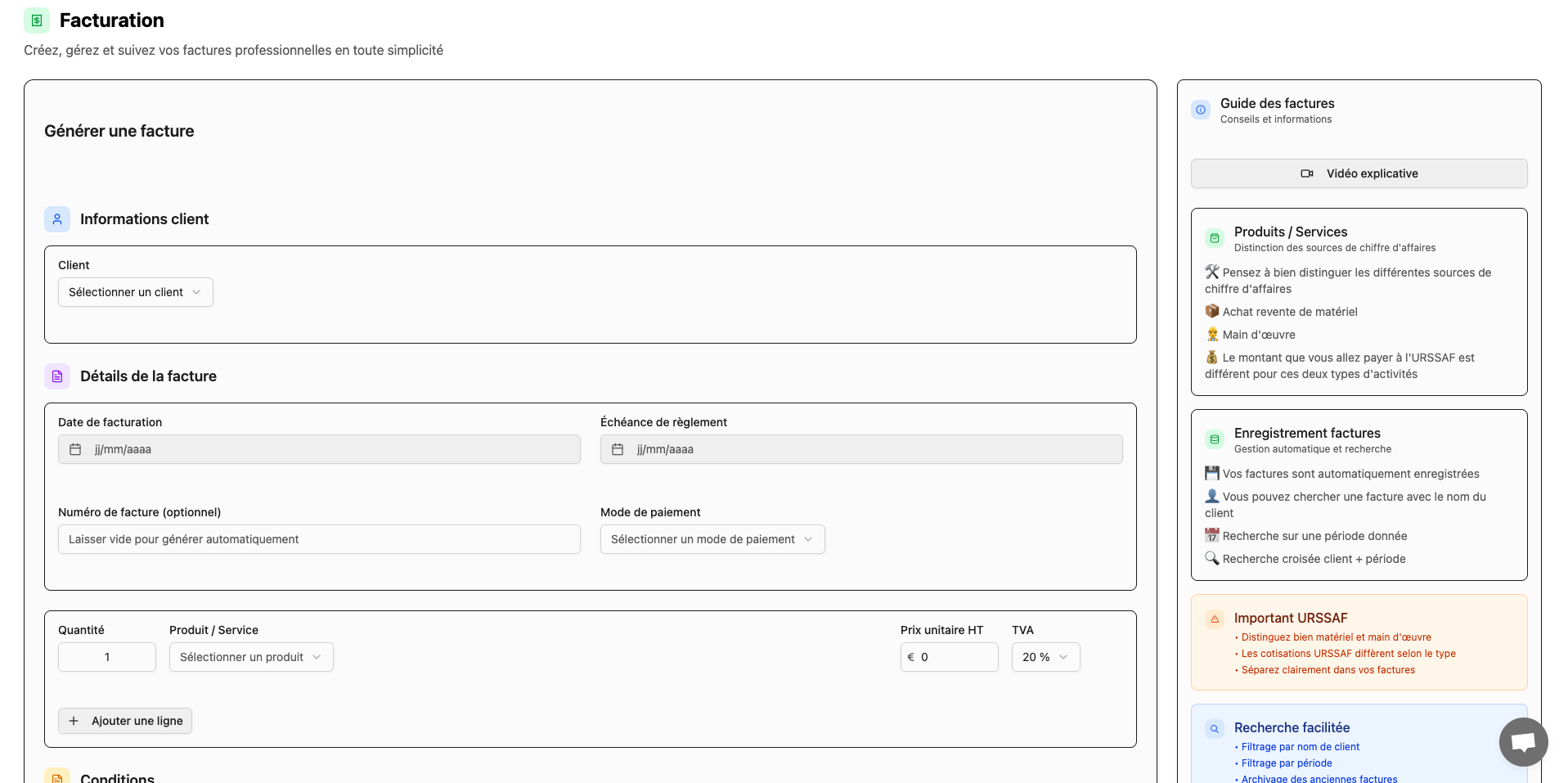Click 'Les cotisations URSSAF diffèrent selon le type'

(x=1349, y=654)
